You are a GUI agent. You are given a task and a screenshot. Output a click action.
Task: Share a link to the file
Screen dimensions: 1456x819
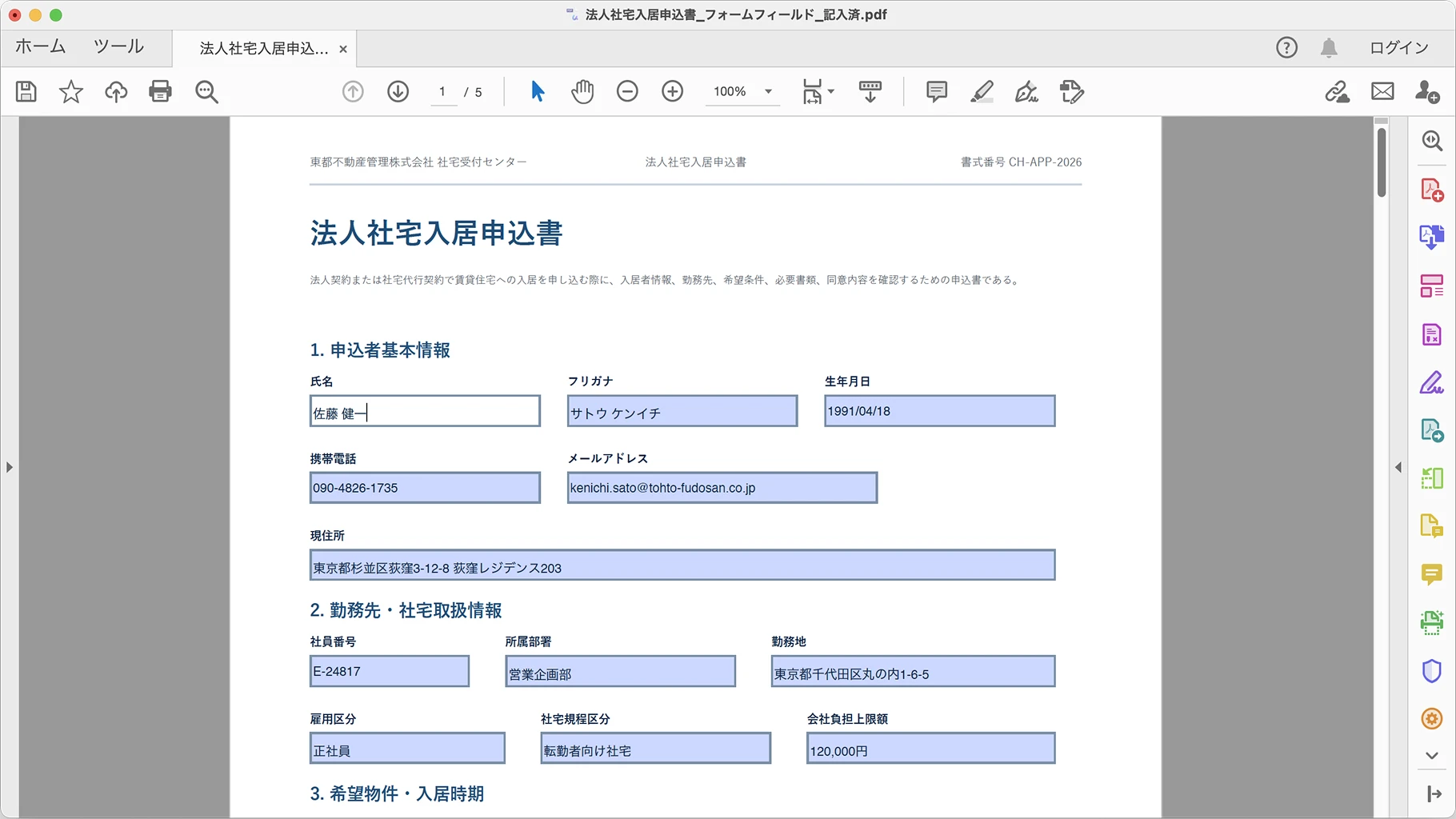point(1337,92)
